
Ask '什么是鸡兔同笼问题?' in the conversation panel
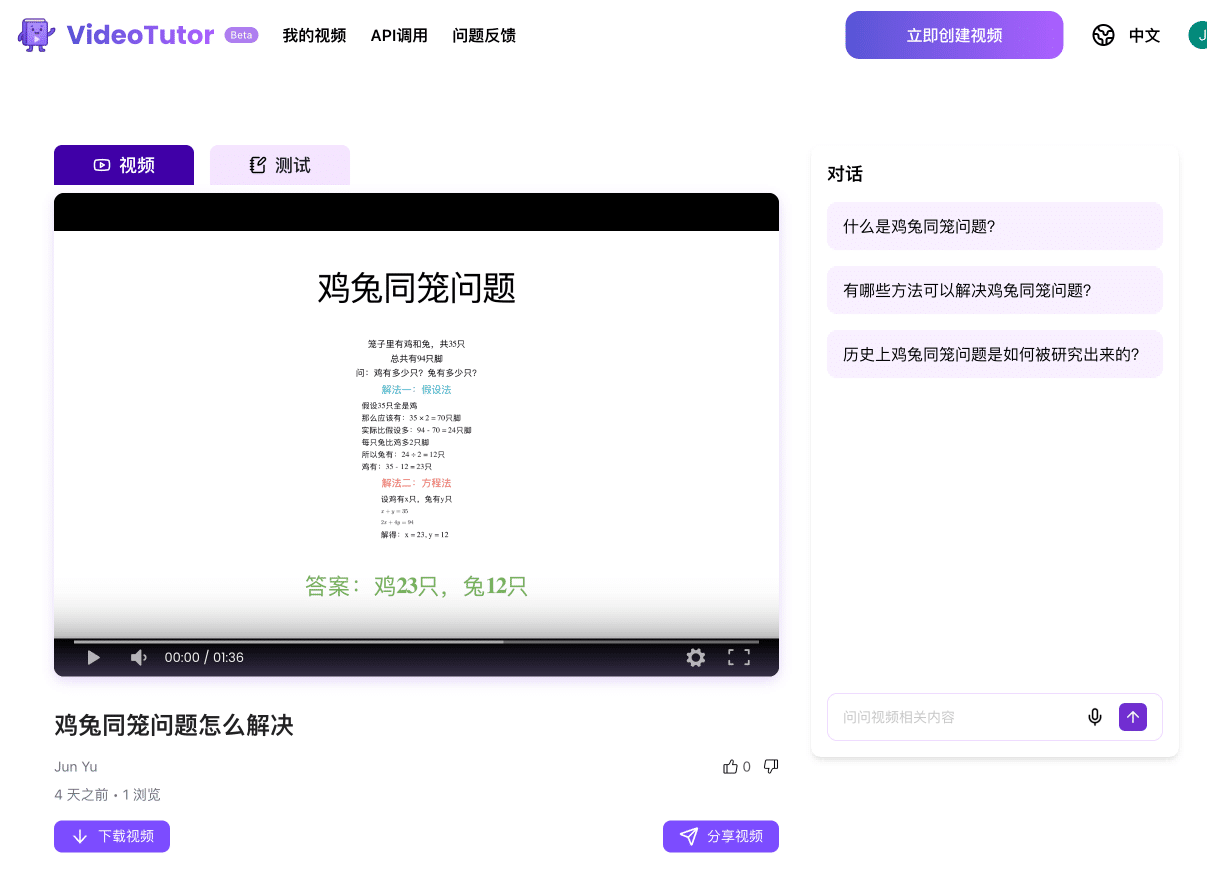(994, 226)
